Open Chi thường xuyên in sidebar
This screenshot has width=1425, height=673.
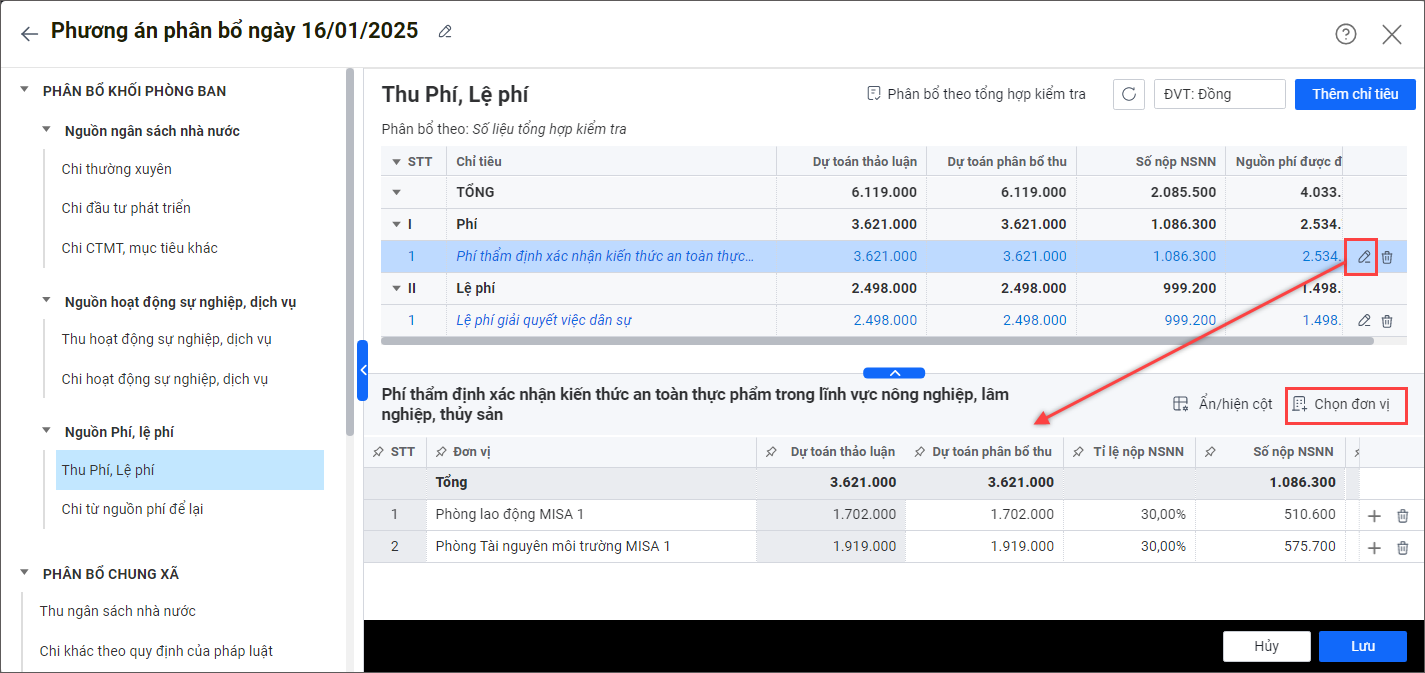coord(117,169)
